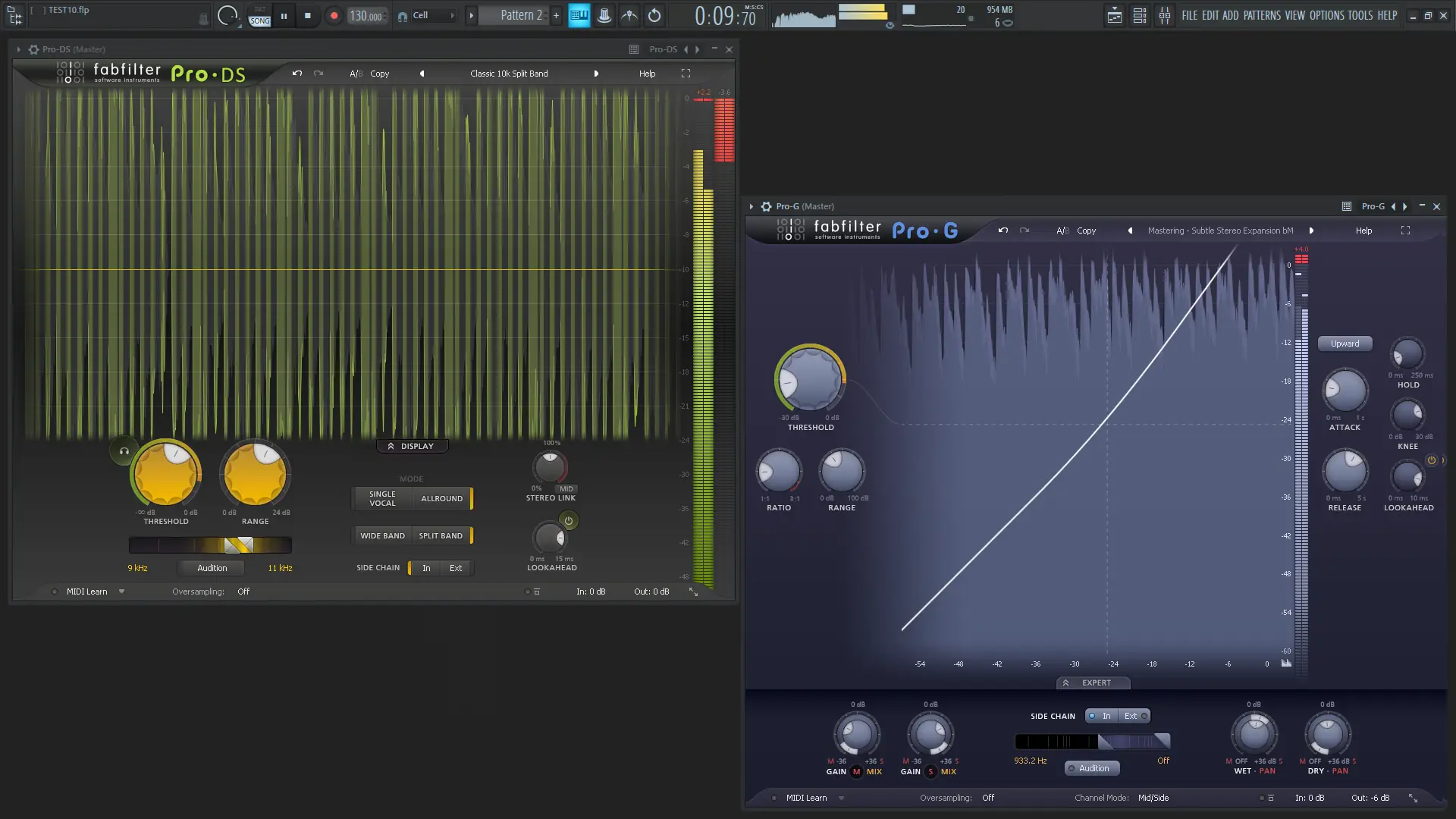Open Pro-G plugin settings gear icon
Viewport: 1456px width, 819px height.
[766, 206]
